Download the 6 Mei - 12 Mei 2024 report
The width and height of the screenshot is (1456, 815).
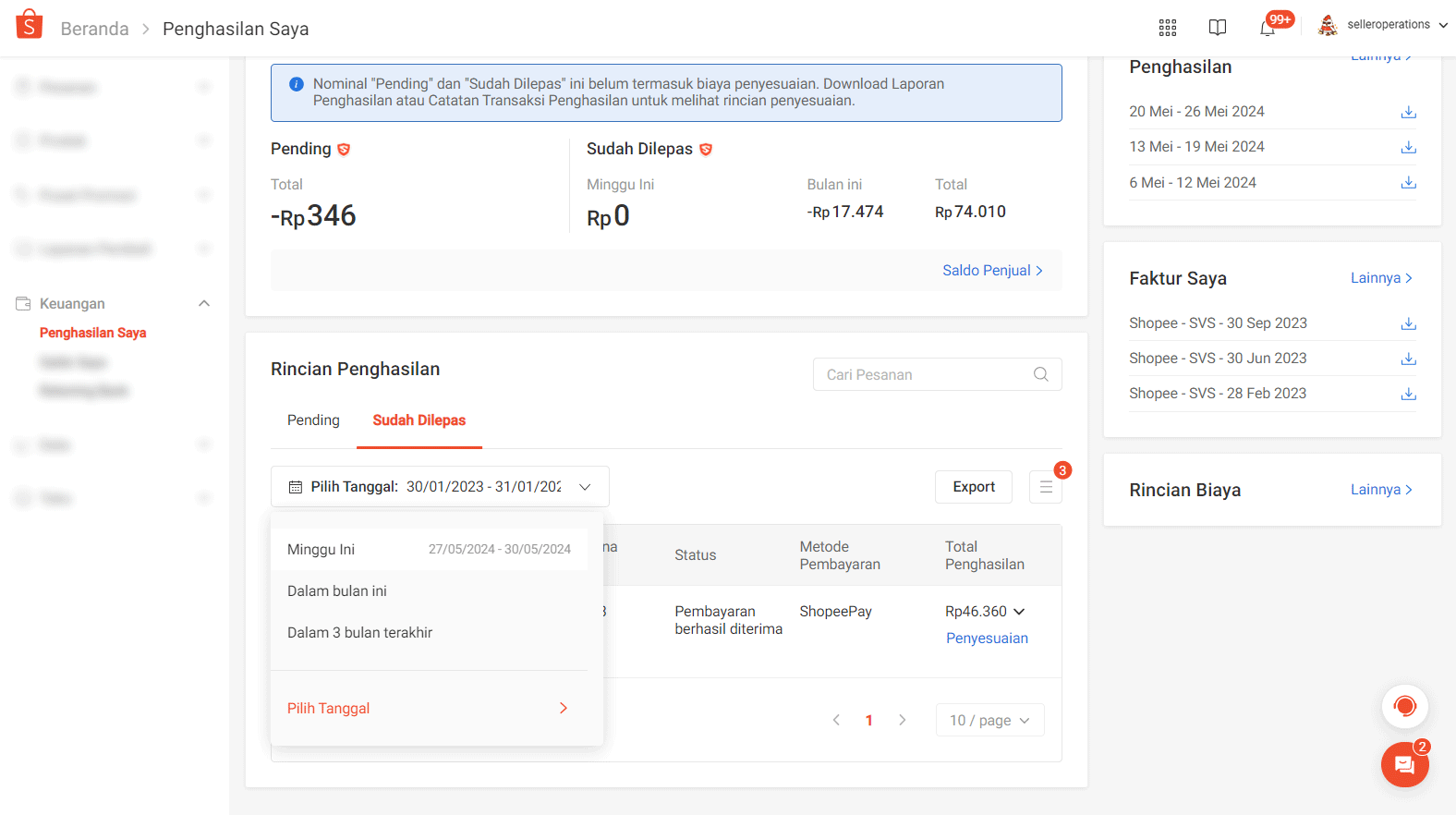[1408, 183]
